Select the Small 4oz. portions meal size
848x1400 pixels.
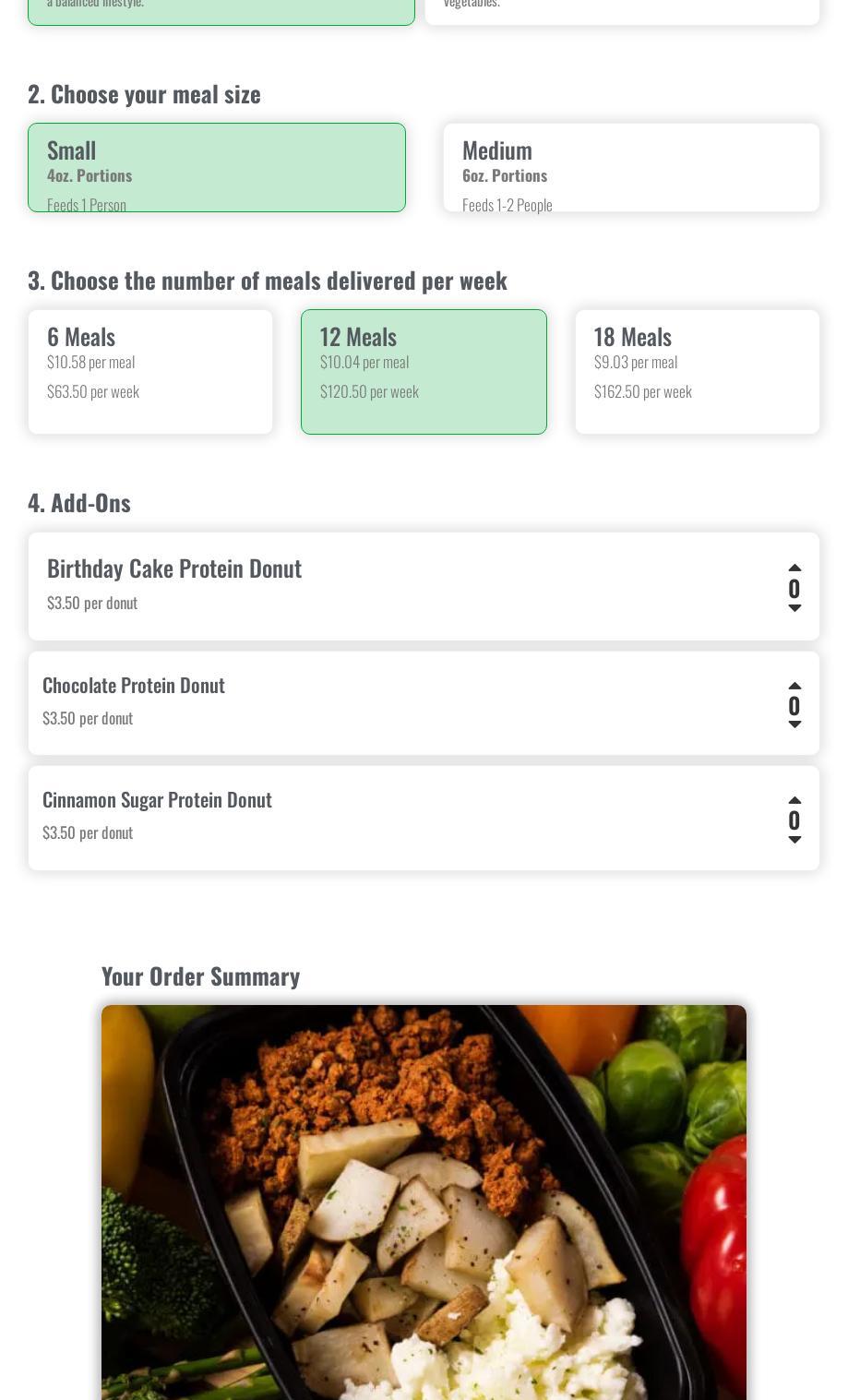tap(217, 168)
